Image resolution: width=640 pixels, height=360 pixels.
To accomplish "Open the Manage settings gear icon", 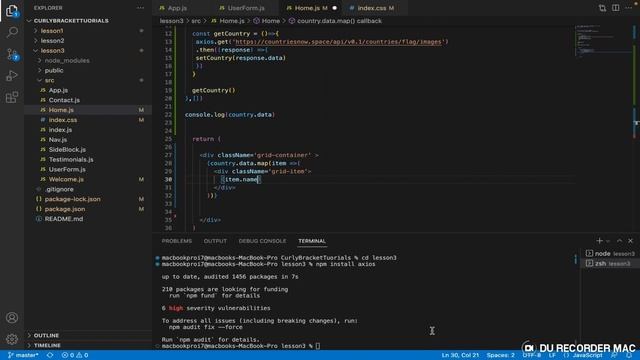I will coord(12,339).
